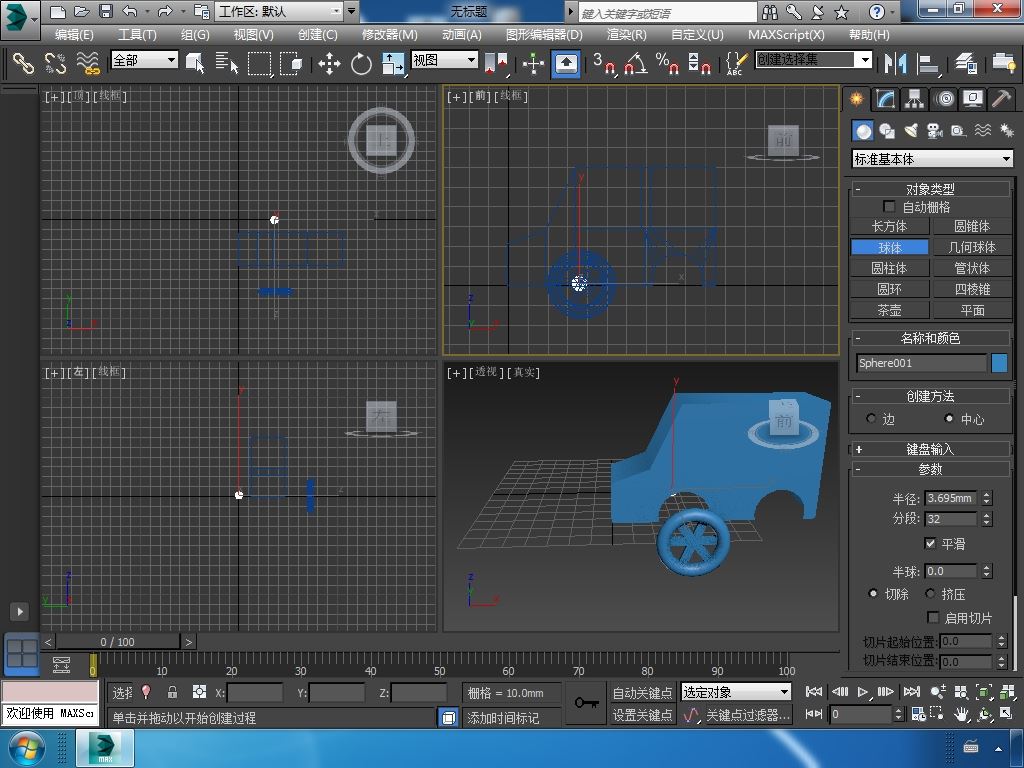
Task: Activate the Select and Move tool
Action: coord(329,63)
